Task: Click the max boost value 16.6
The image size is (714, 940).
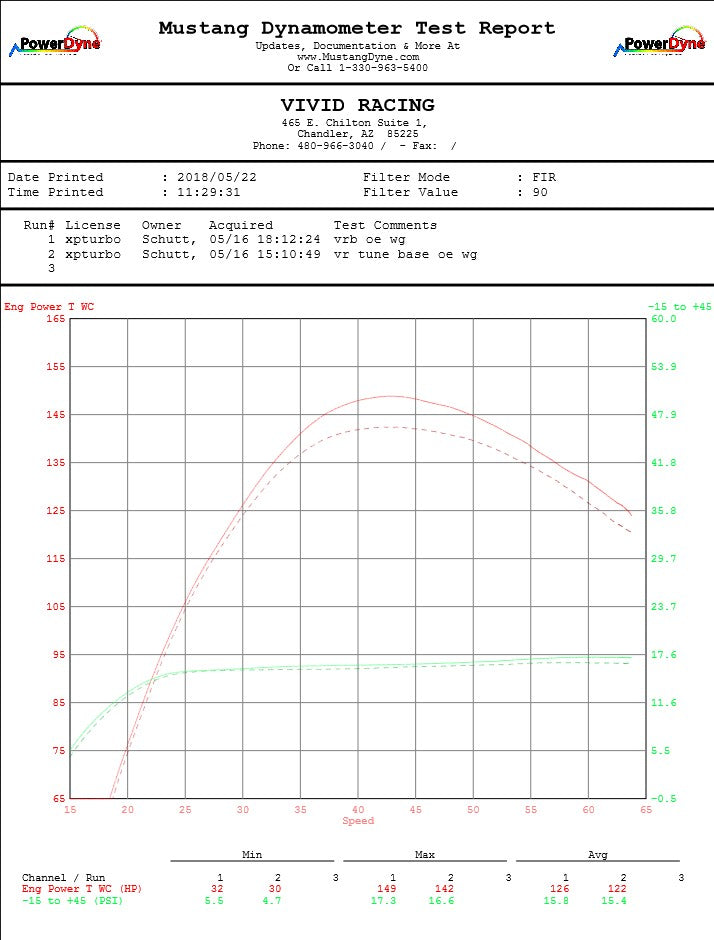Action: [x=441, y=900]
